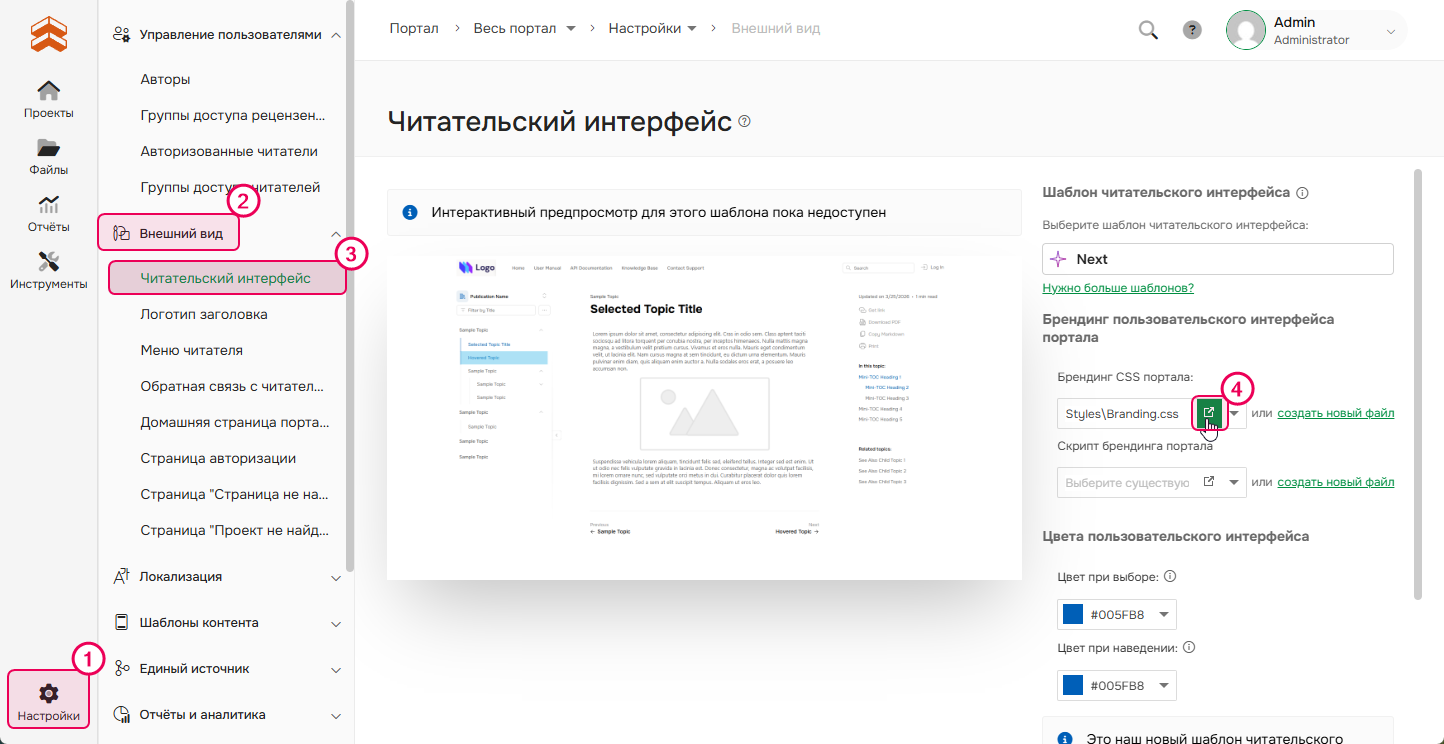1444x744 pixels.
Task: Click the sidebar vertical scrollbar
Action: pos(349,285)
